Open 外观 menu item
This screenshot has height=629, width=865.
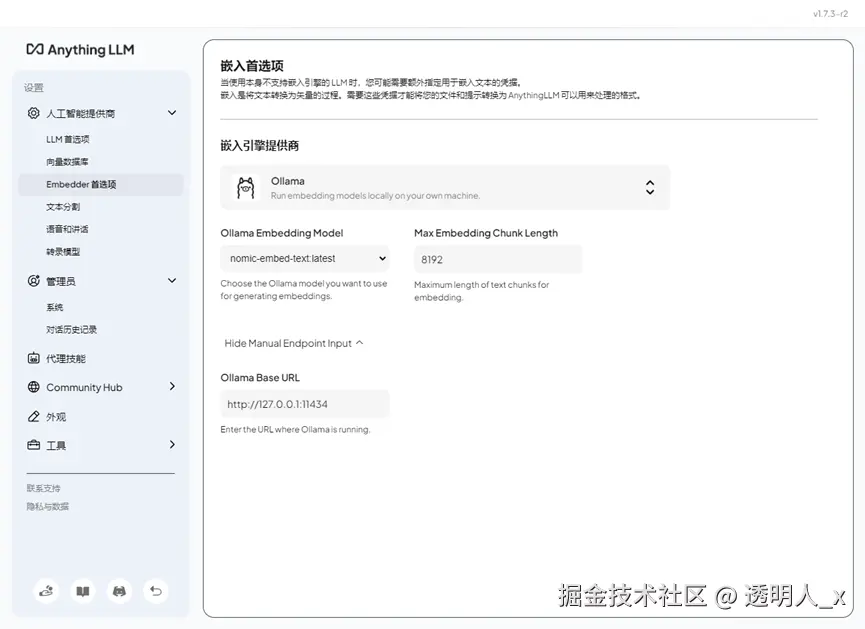[x=56, y=417]
